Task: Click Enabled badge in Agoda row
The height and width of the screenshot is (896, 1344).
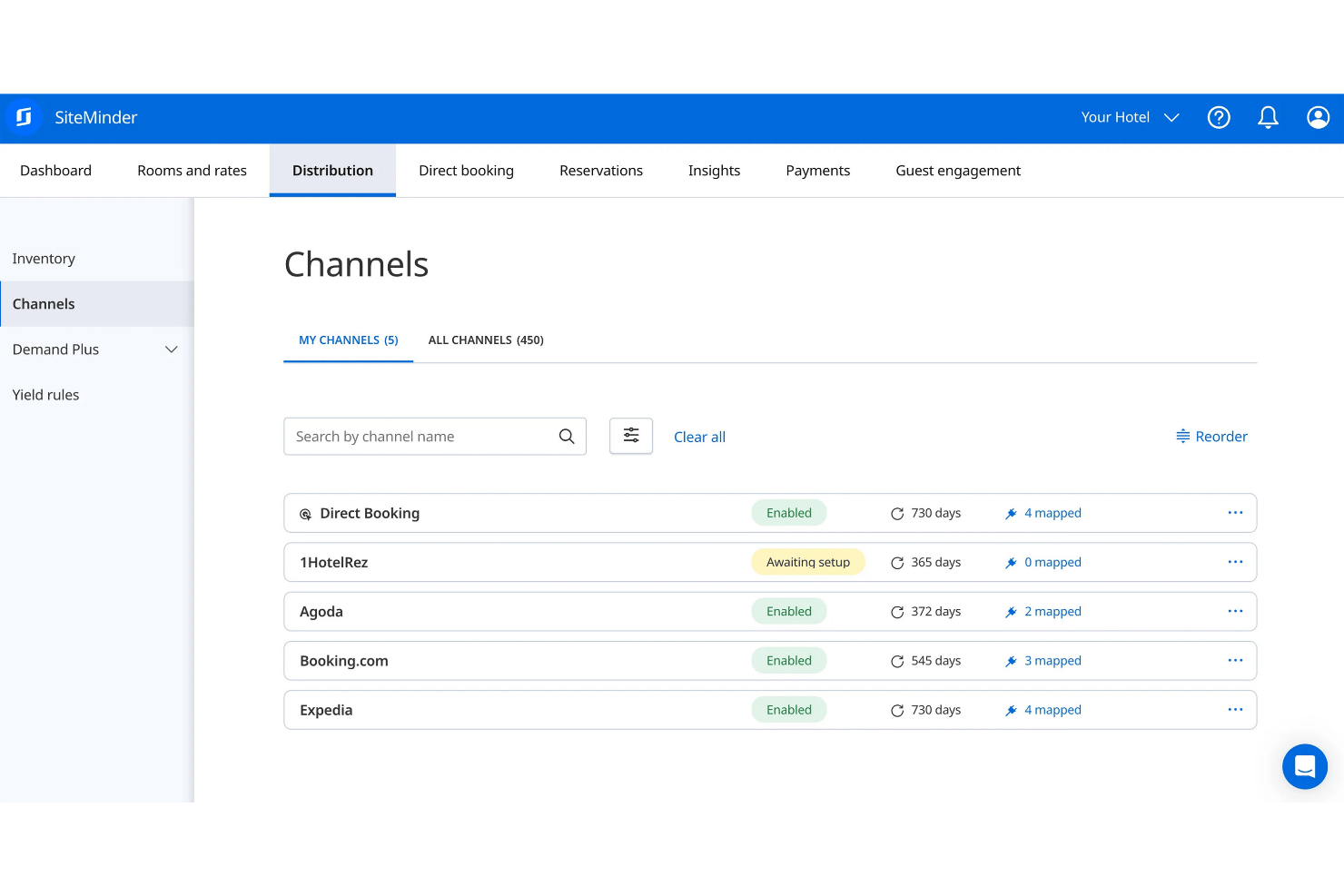Action: pyautogui.click(x=789, y=611)
